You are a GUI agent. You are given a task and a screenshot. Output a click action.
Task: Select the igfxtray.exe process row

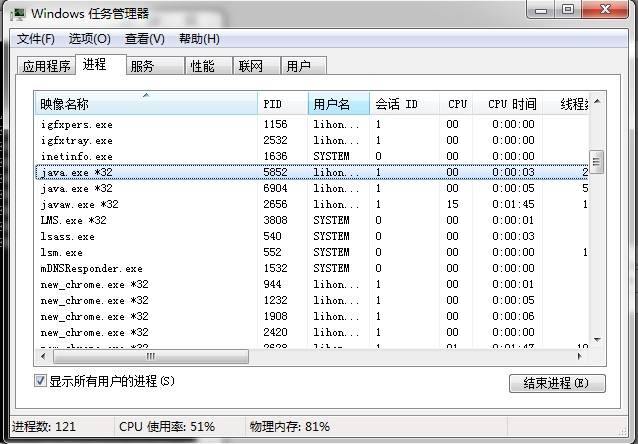pos(312,140)
